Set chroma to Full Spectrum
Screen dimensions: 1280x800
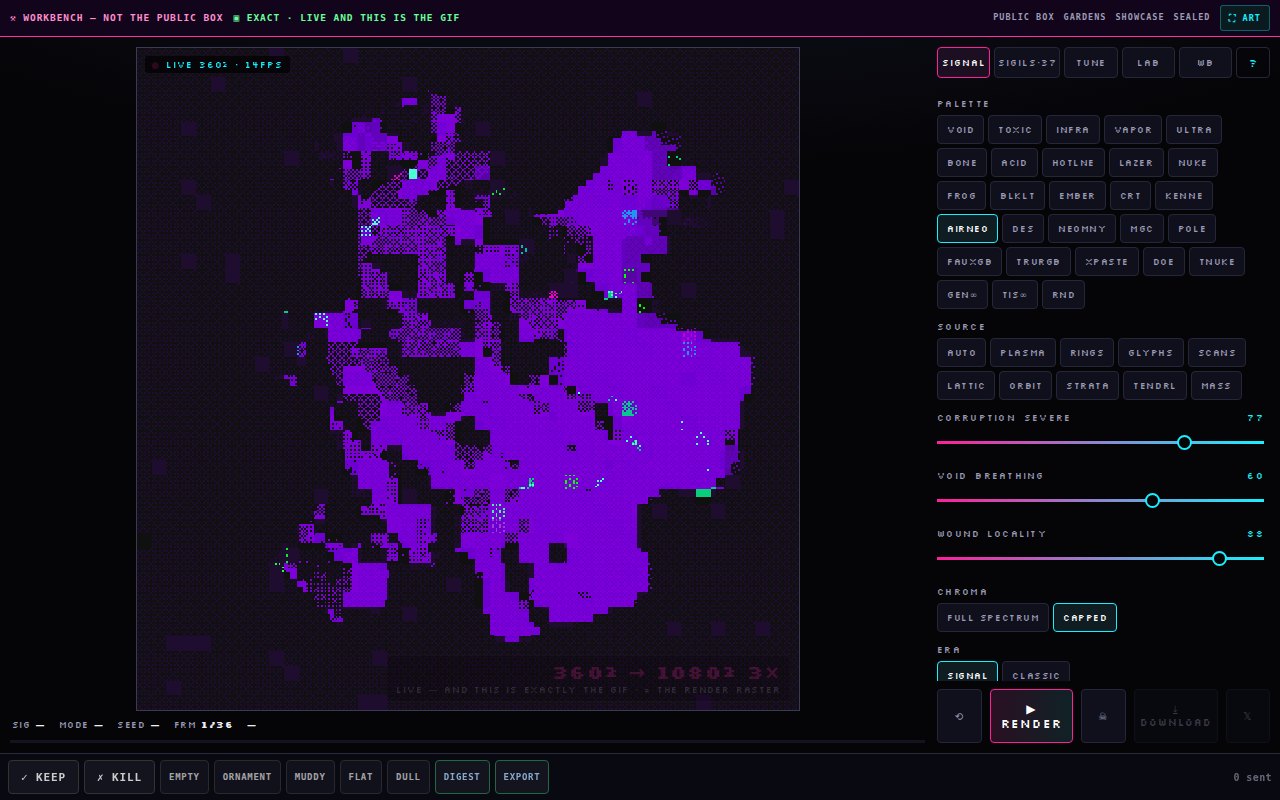(993, 618)
